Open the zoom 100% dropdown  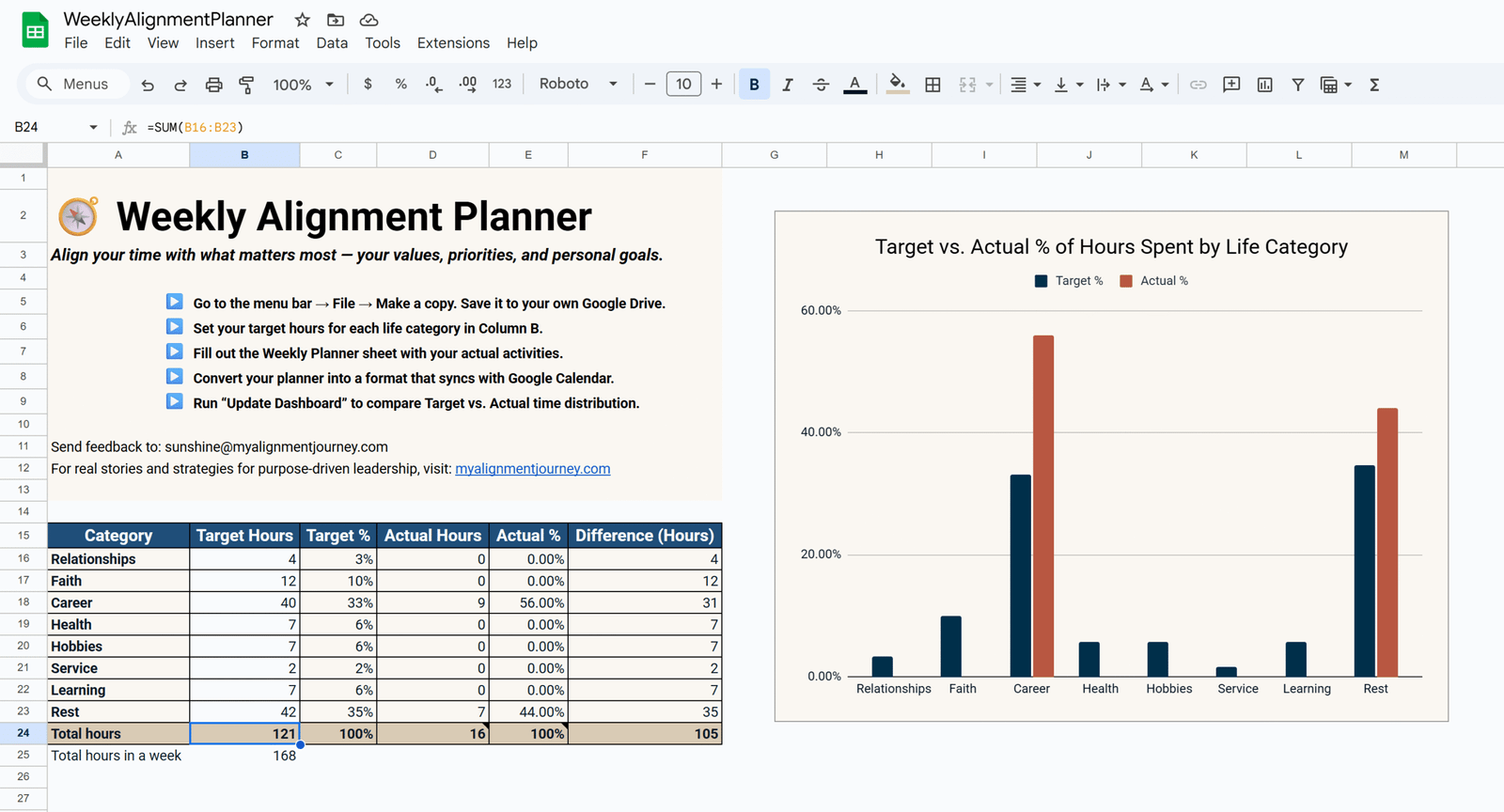coord(303,85)
